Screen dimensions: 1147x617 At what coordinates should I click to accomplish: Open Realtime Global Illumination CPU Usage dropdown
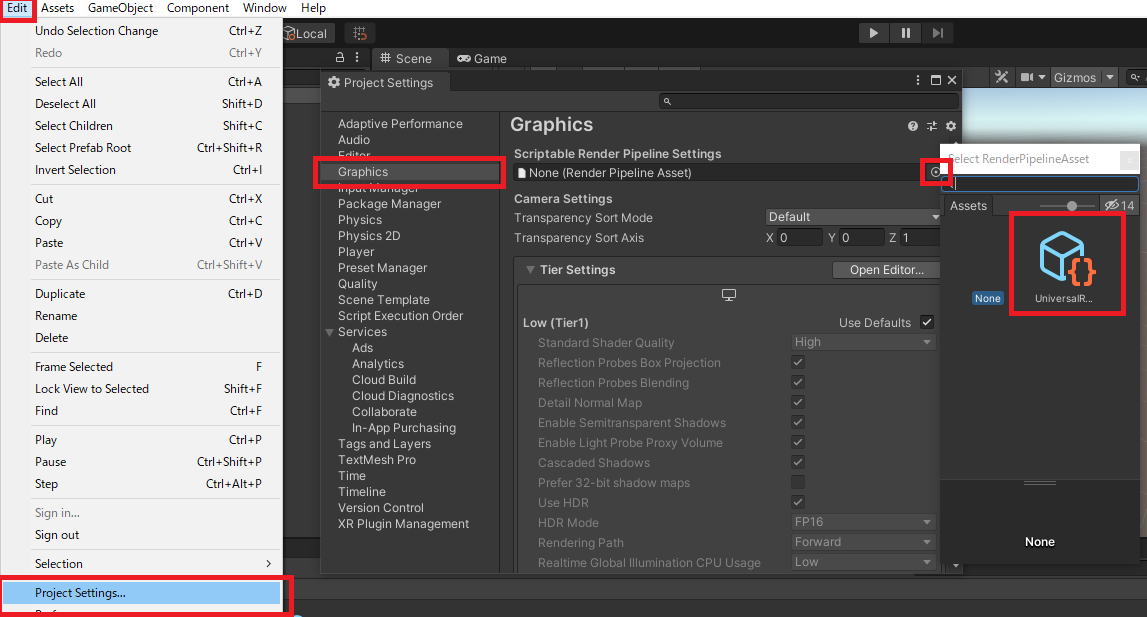863,562
